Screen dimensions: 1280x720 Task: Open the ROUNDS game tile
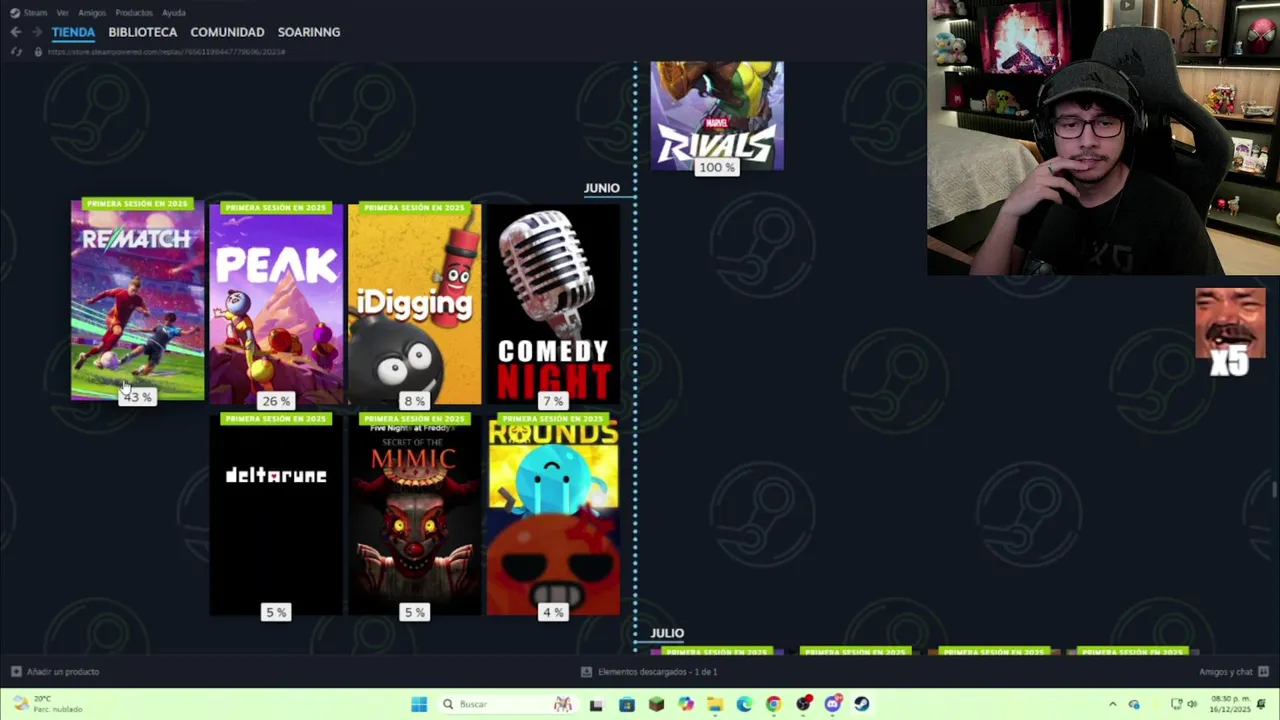click(x=553, y=514)
